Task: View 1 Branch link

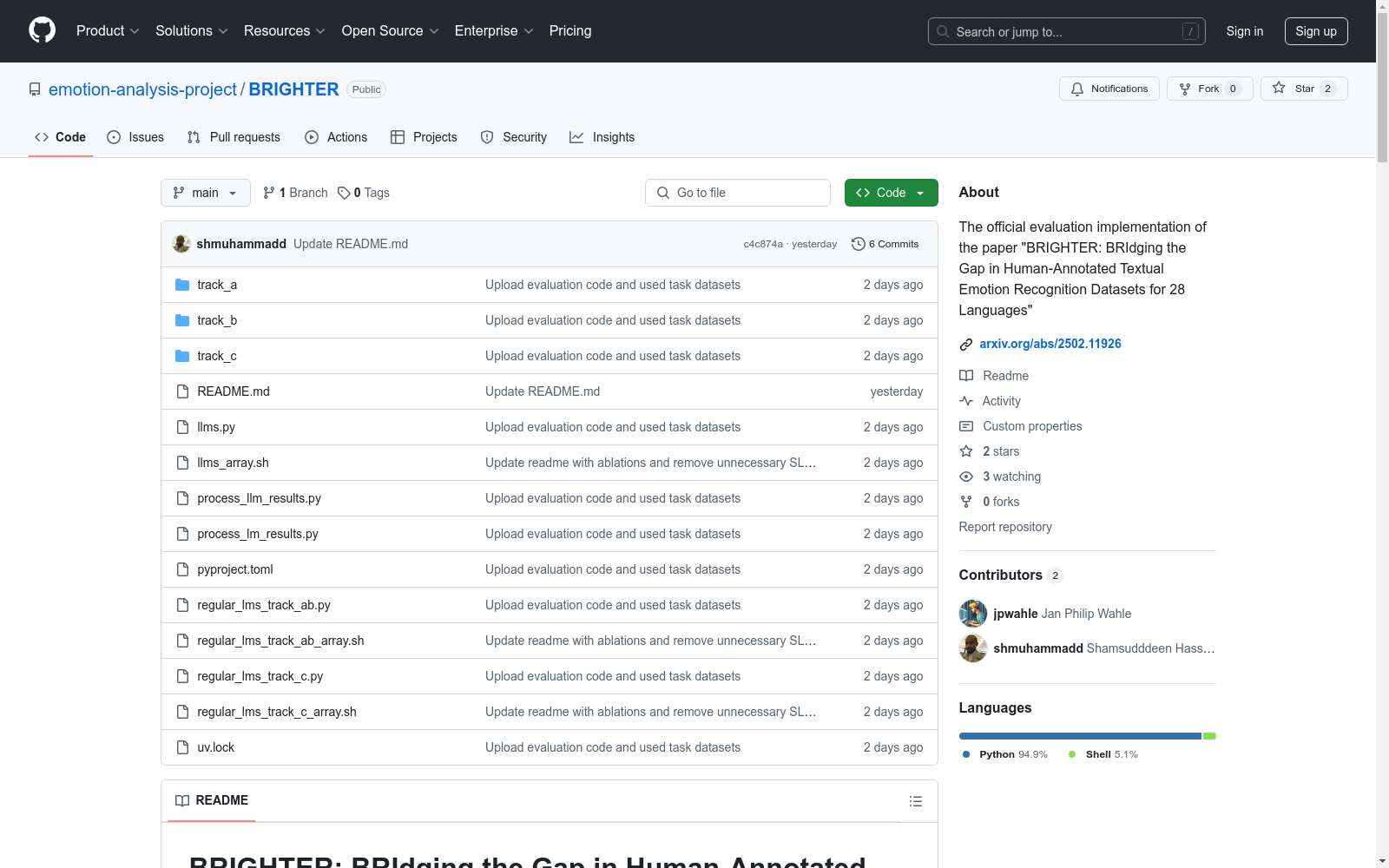Action: [295, 193]
